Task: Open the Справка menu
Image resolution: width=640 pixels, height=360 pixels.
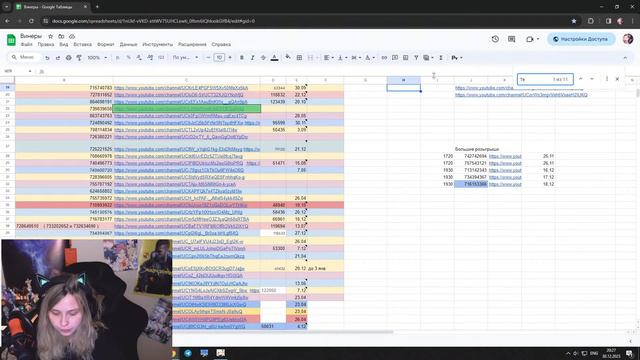Action: coord(221,44)
